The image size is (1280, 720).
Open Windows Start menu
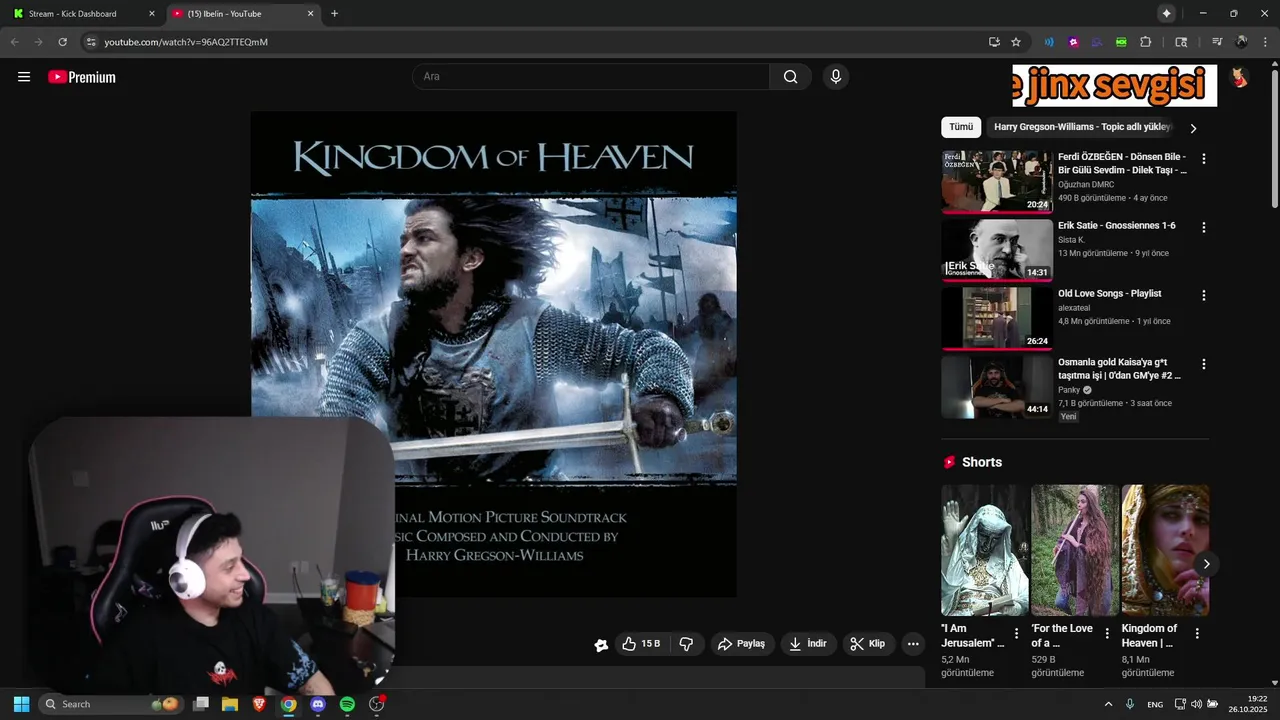click(x=21, y=704)
